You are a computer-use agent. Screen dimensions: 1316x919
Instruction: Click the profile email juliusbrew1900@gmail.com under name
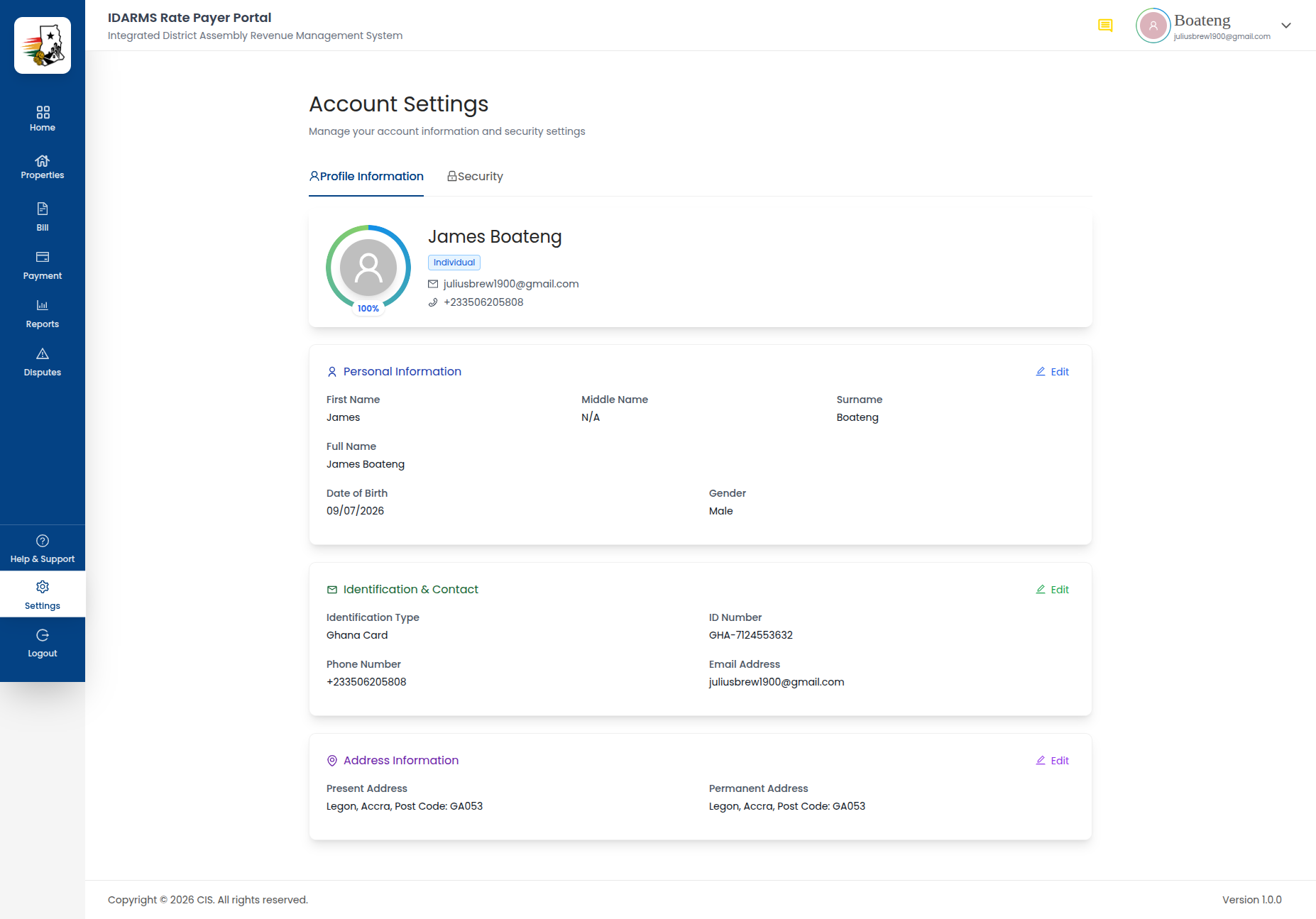tap(511, 284)
